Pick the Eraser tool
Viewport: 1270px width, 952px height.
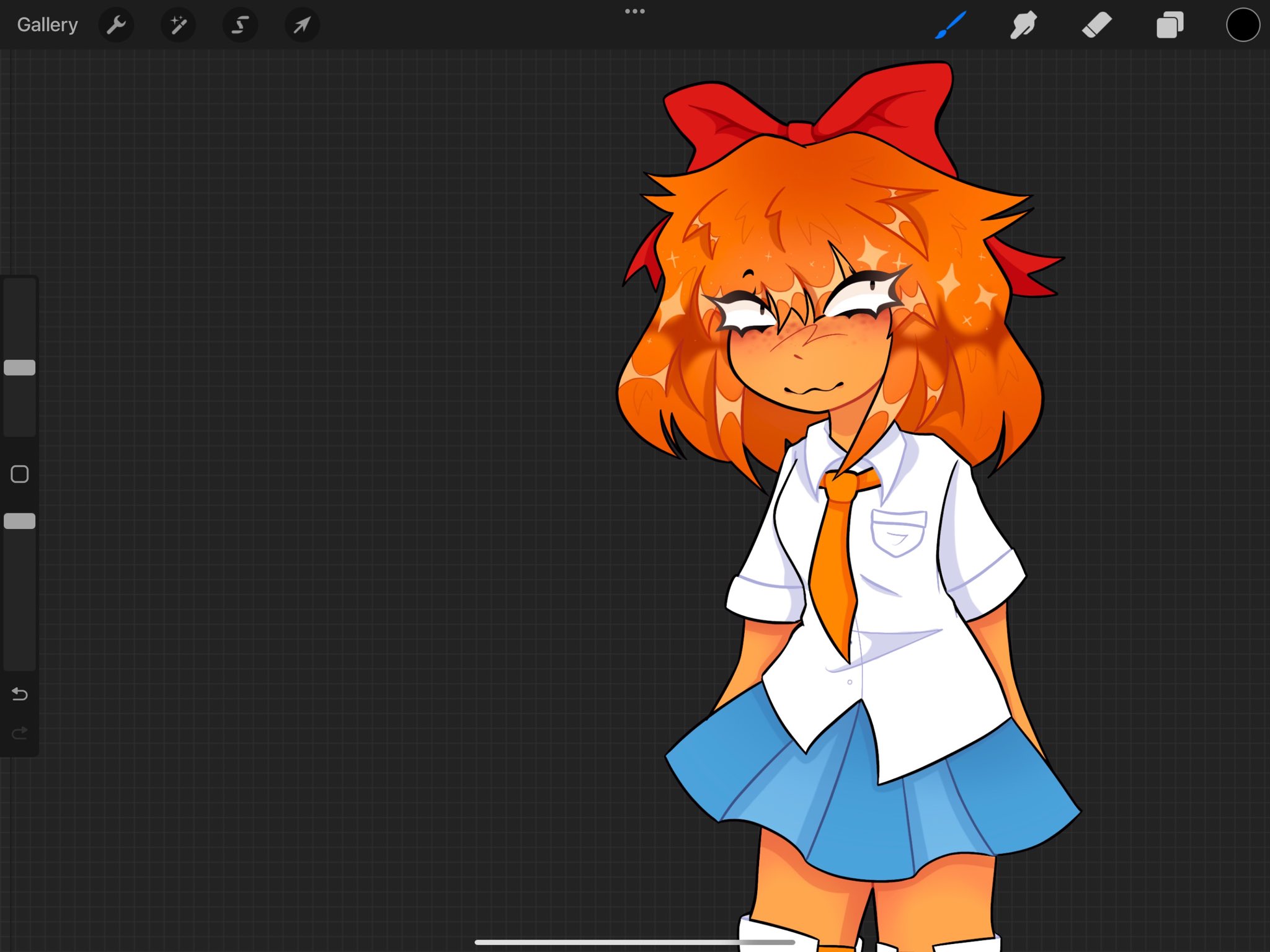tap(1096, 25)
